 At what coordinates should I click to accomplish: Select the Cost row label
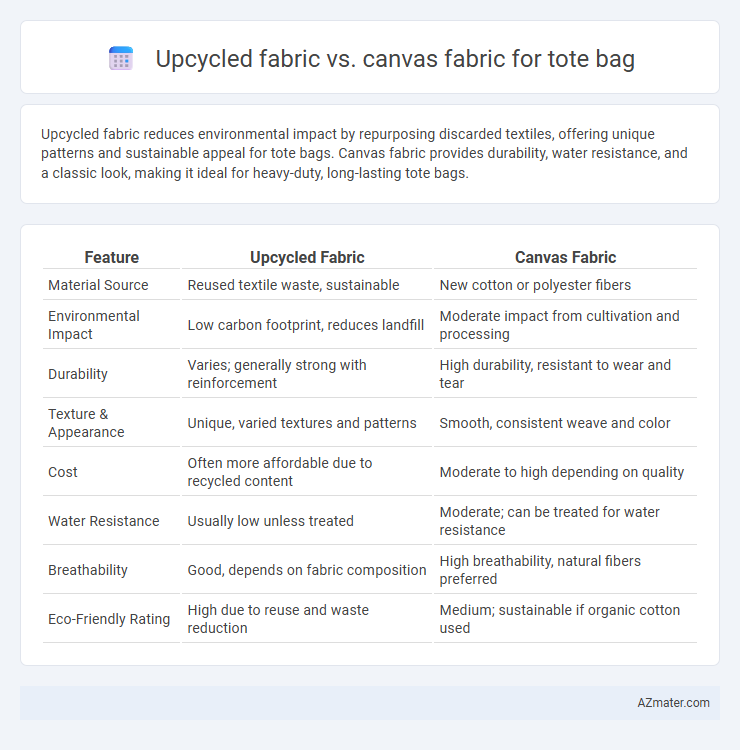click(x=63, y=472)
